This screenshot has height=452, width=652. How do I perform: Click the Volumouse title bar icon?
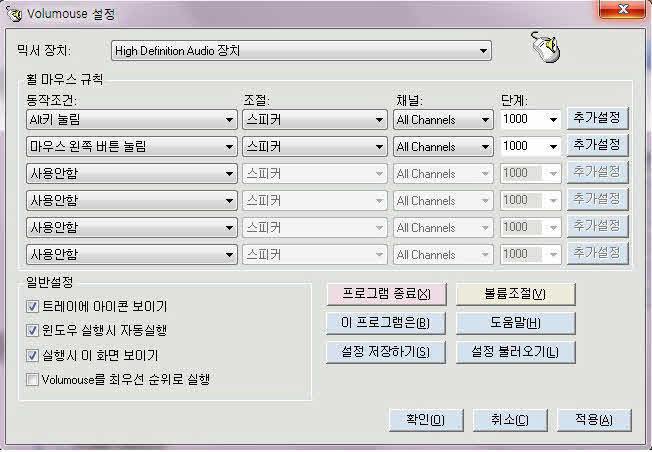click(x=14, y=14)
